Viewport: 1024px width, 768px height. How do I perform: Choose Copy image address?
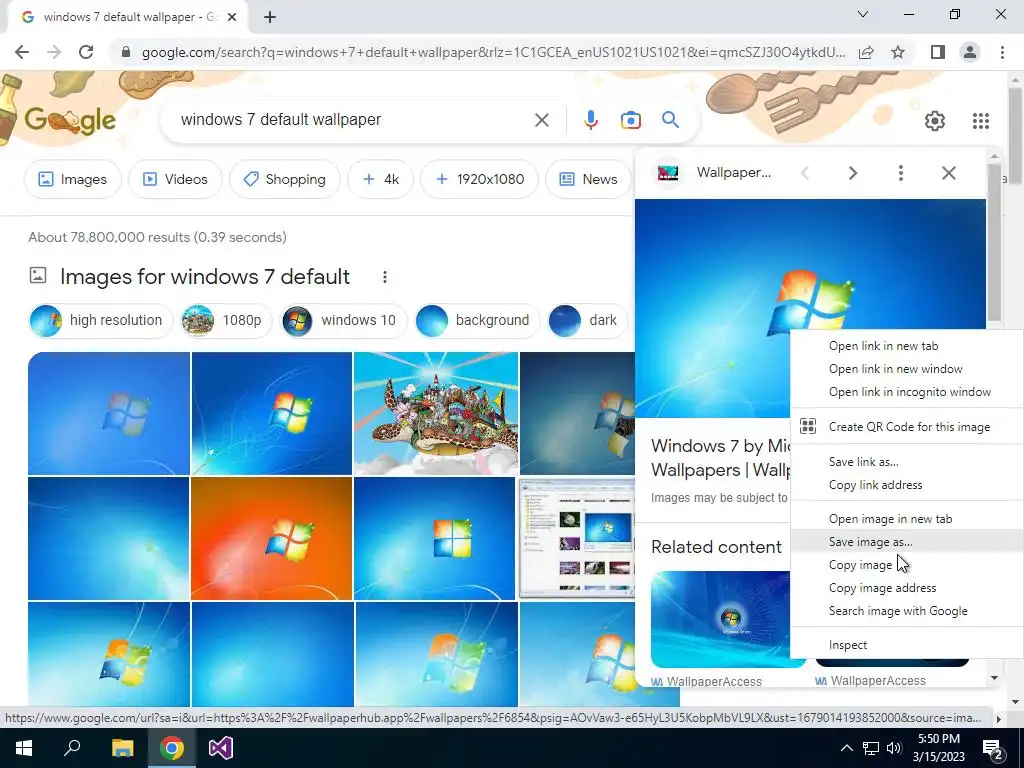(x=906, y=588)
